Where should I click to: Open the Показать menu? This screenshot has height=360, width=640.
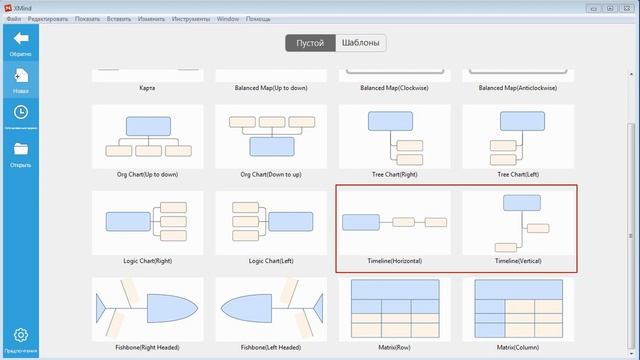[x=87, y=19]
